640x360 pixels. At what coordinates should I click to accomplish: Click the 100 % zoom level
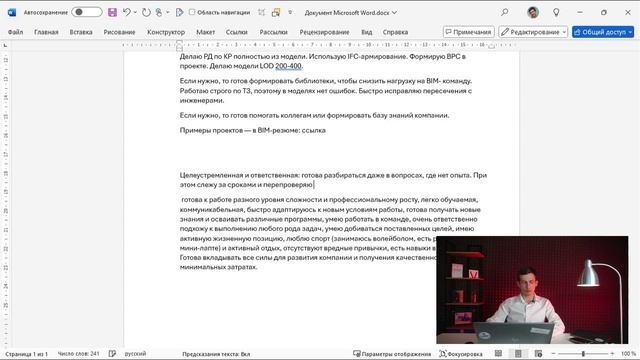(x=628, y=354)
